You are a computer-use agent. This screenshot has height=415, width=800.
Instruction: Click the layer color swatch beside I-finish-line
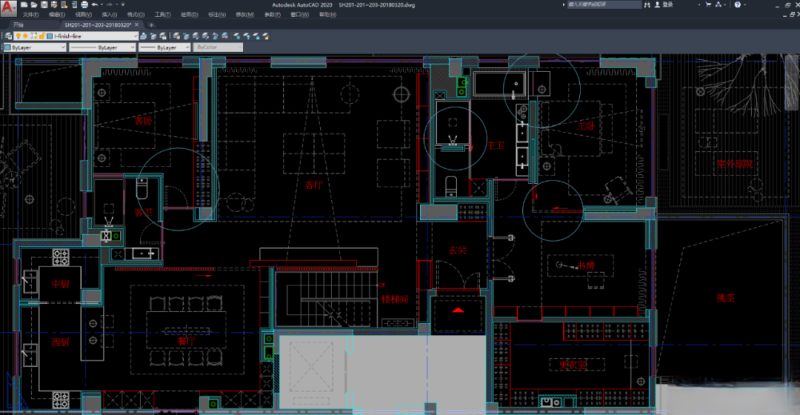46,35
